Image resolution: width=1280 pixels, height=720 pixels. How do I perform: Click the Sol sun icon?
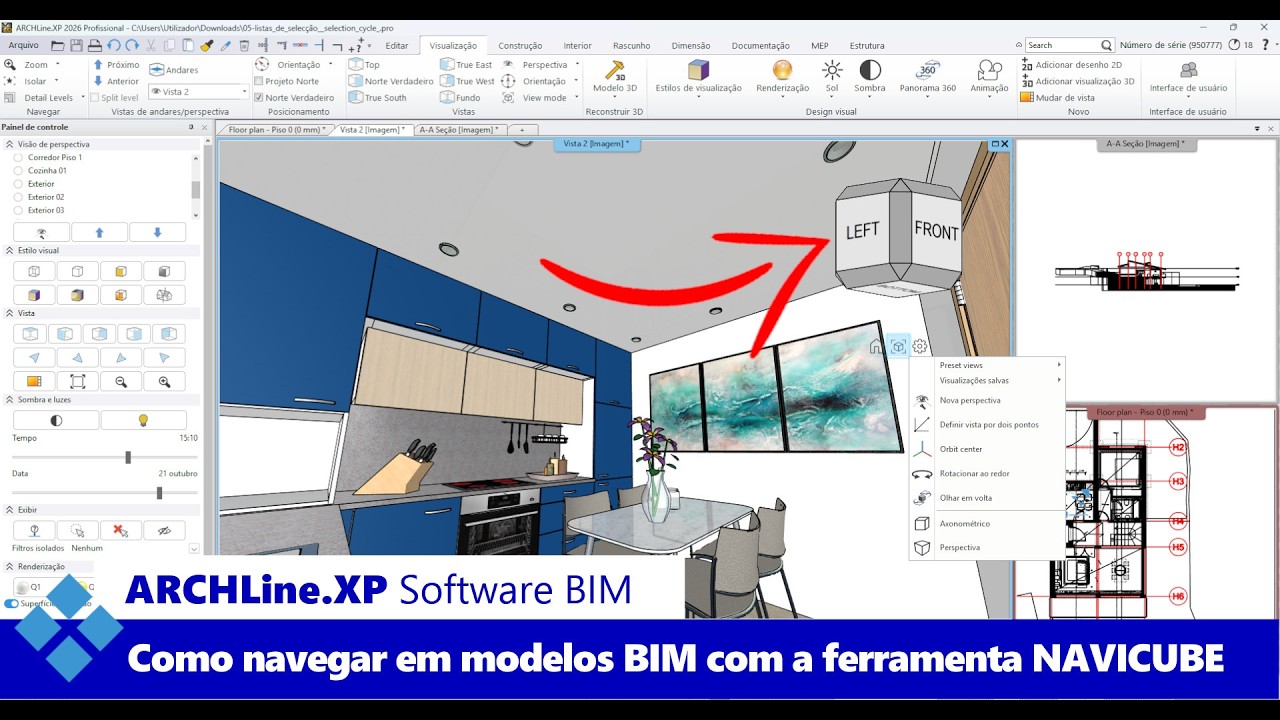[x=832, y=70]
